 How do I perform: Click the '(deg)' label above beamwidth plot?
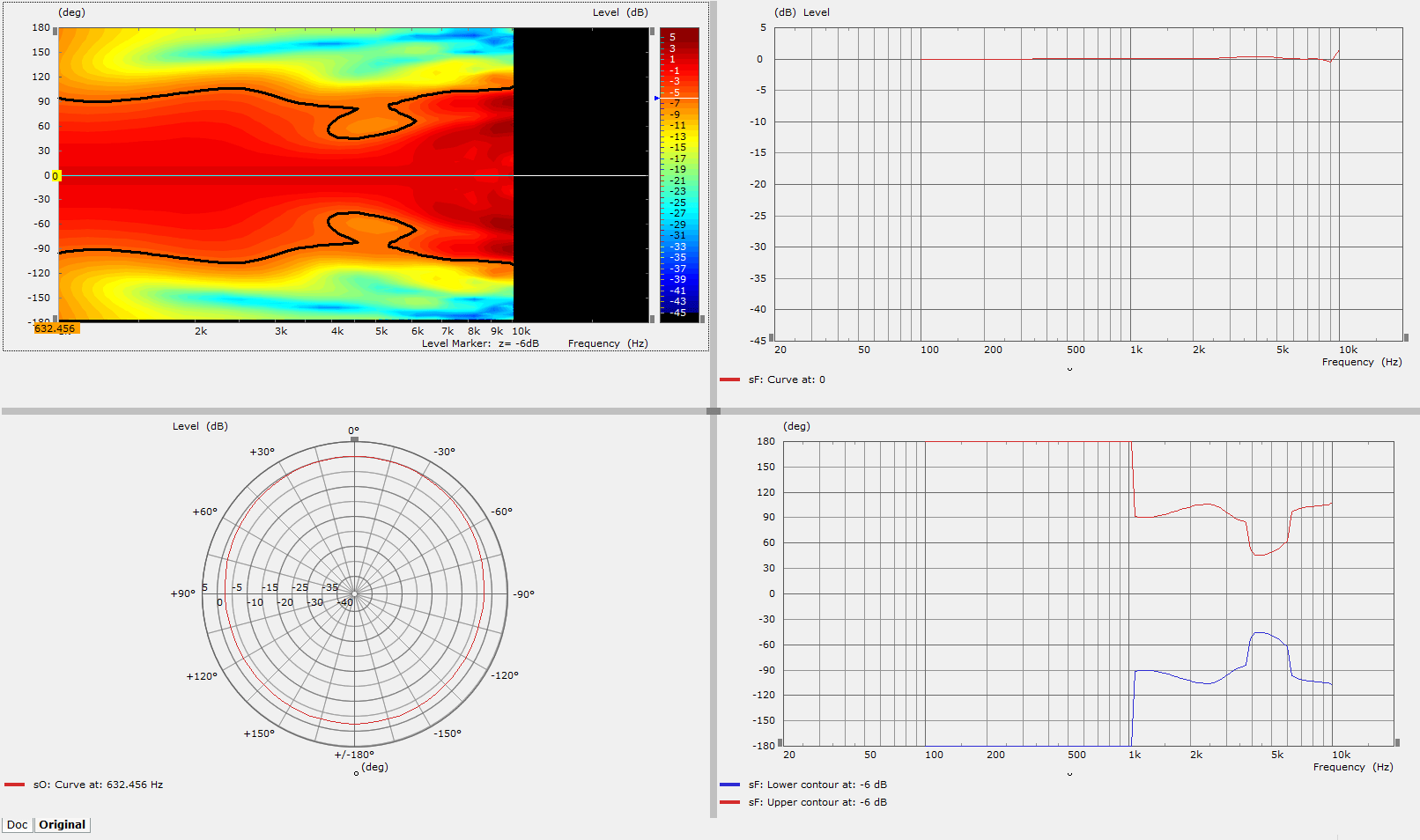tap(796, 426)
